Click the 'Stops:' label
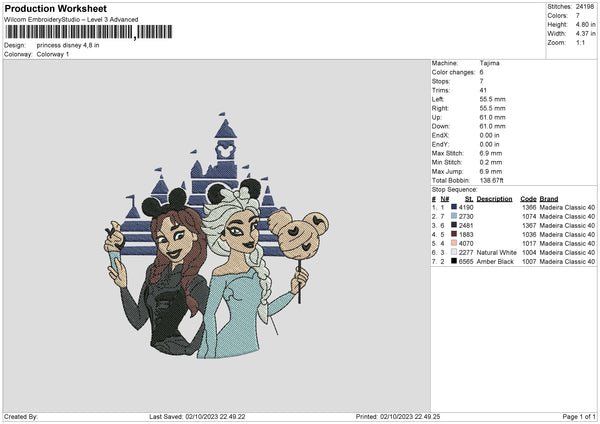600x424 pixels. click(x=441, y=81)
